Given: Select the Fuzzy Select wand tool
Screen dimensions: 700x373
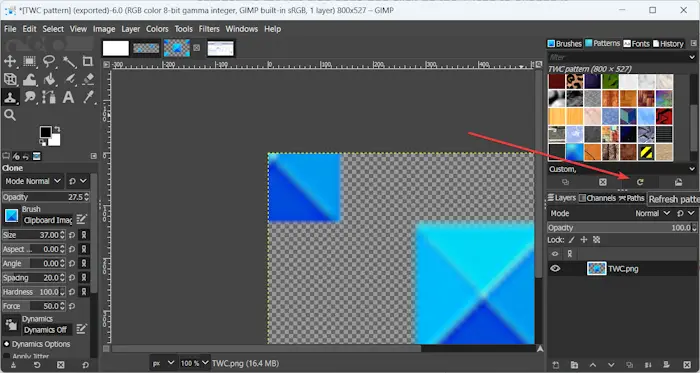Looking at the screenshot, I should 68,61.
